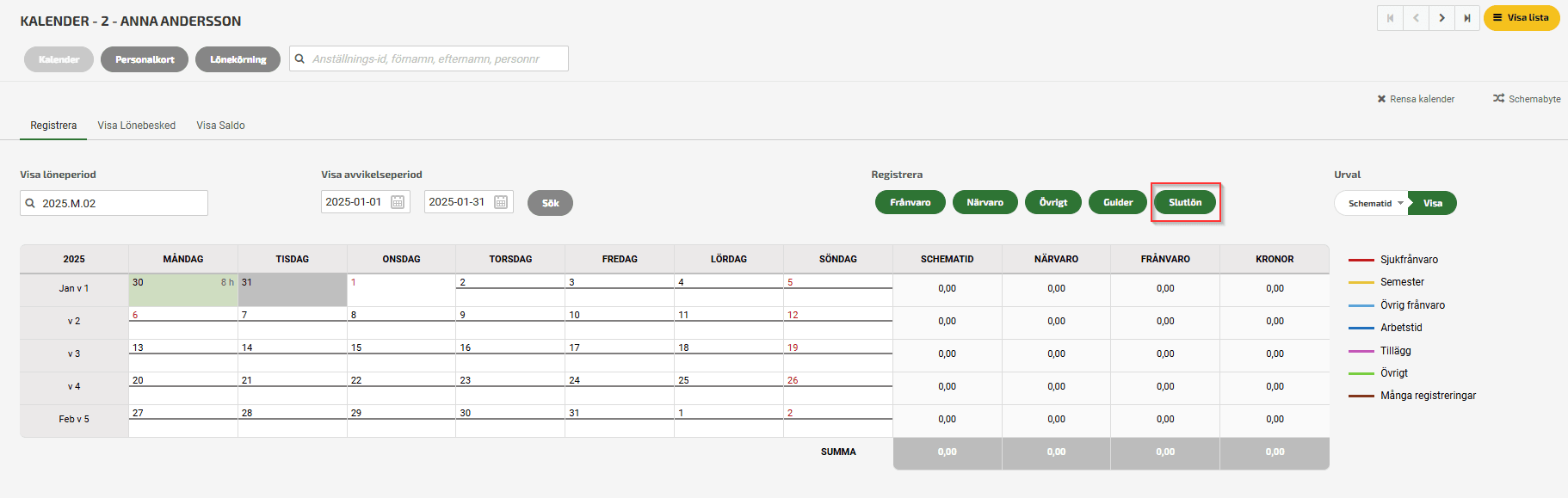
Task: Select Monday 30 cell with 8 h
Action: coord(182,291)
